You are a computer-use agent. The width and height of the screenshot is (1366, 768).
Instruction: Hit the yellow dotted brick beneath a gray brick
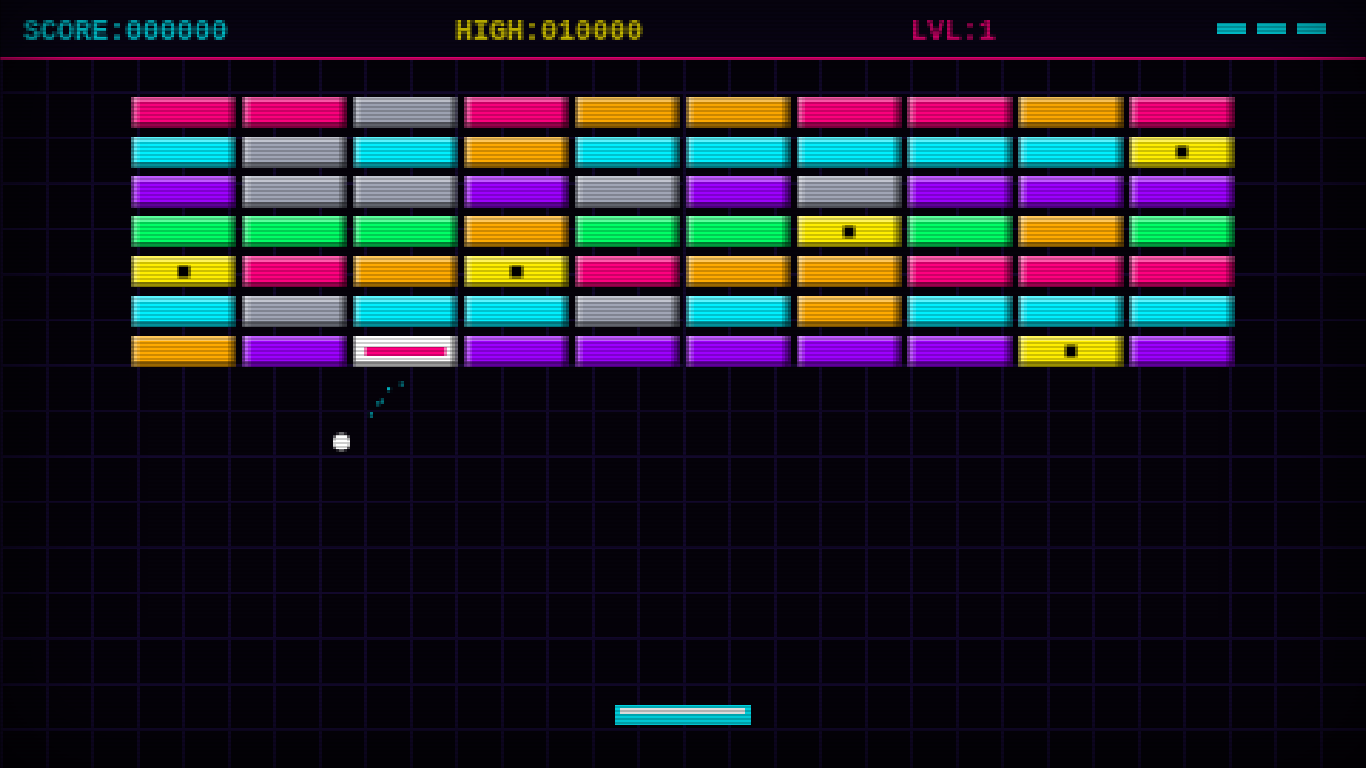click(849, 232)
